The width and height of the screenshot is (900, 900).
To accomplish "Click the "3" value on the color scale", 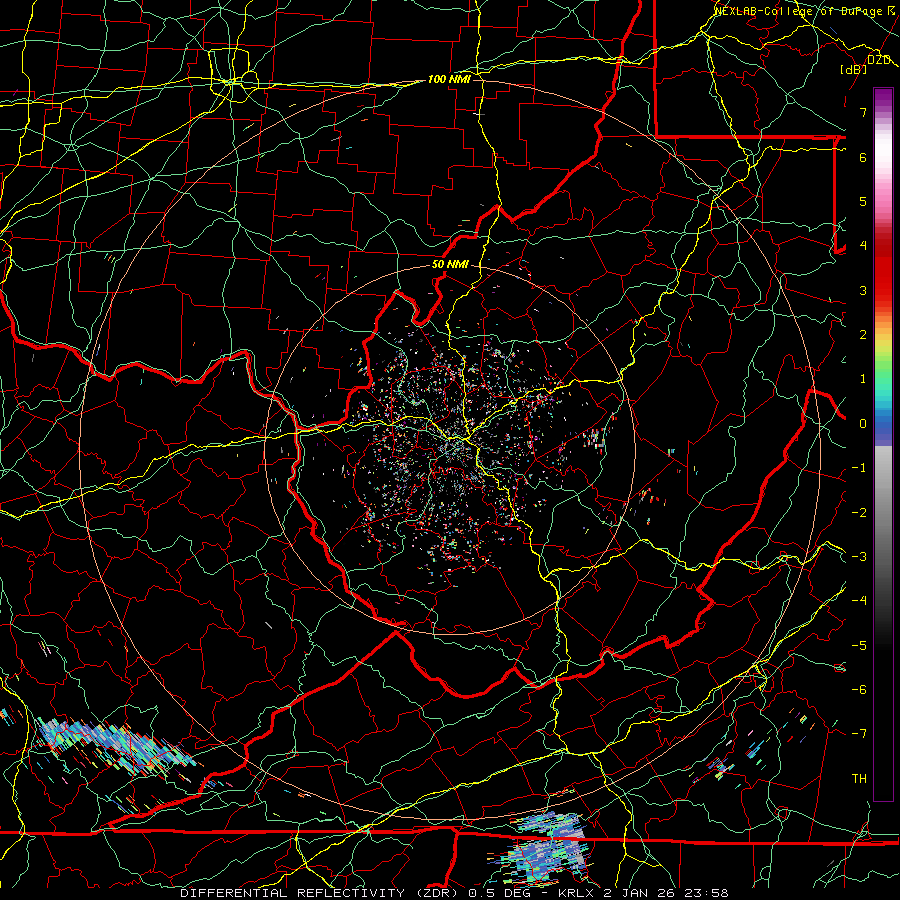I will (863, 290).
